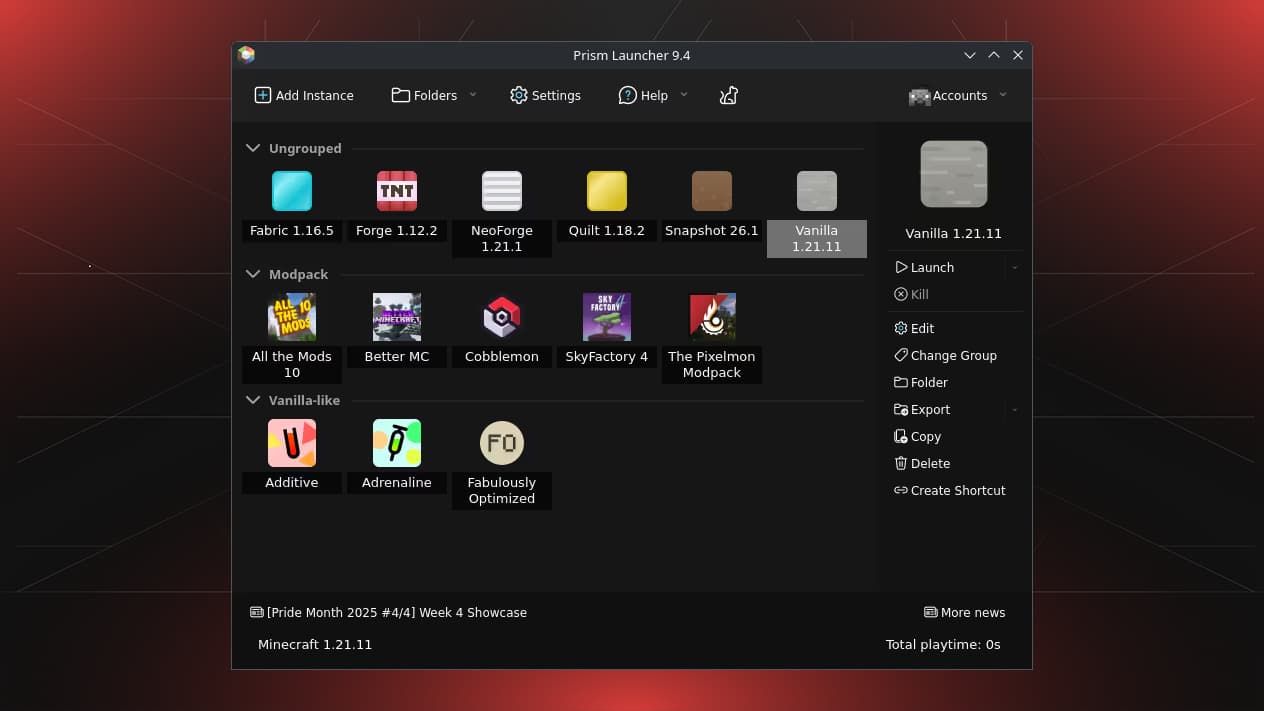Image resolution: width=1264 pixels, height=711 pixels.
Task: Select the NeoForge 1.21.1 iron block icon
Action: [x=502, y=191]
